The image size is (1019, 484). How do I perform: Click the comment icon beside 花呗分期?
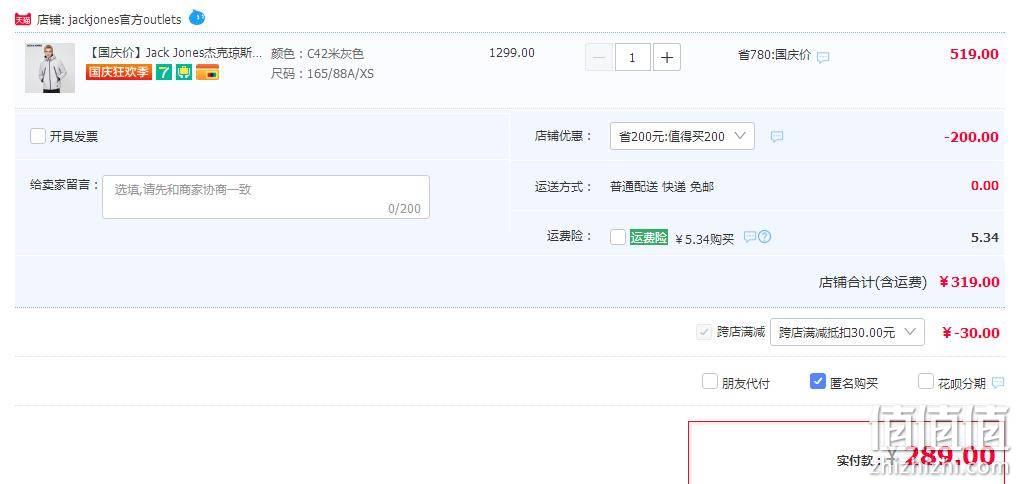pyautogui.click(x=998, y=383)
